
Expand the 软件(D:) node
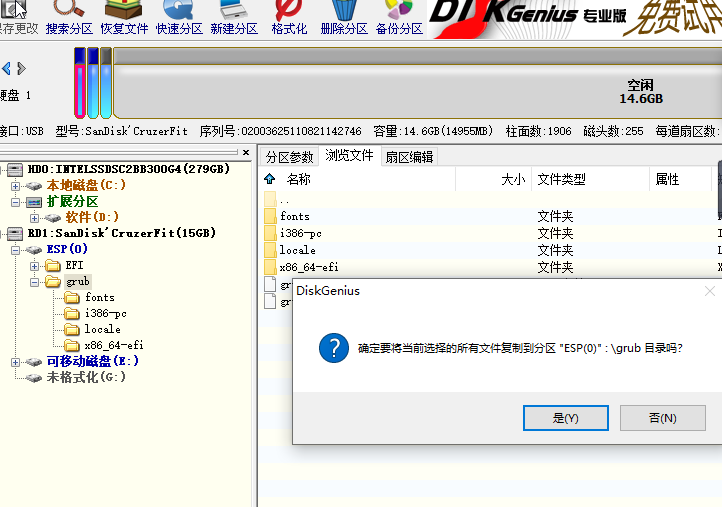coord(35,218)
